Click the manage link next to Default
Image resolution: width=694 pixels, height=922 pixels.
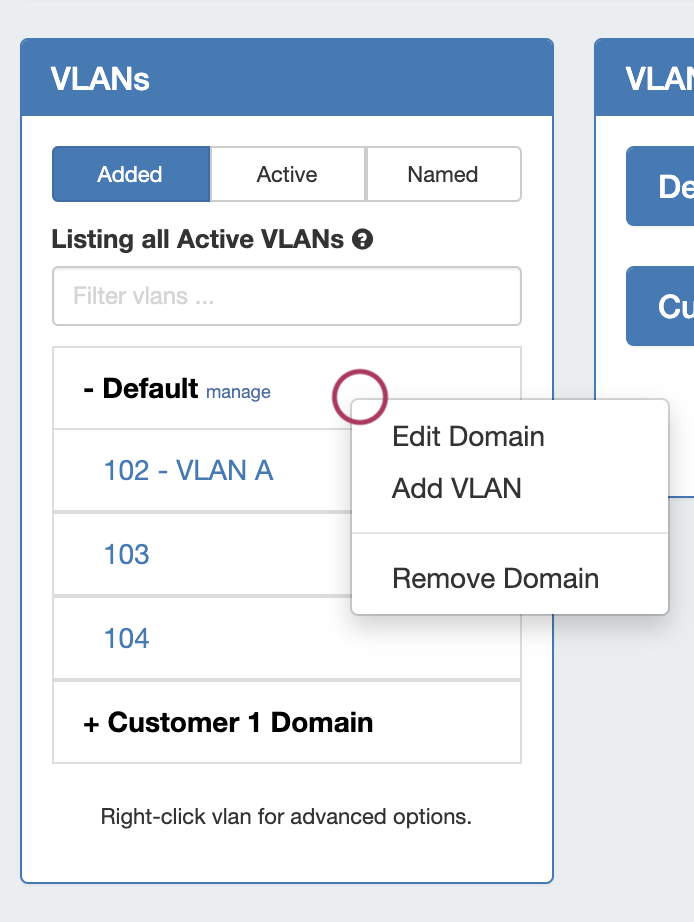238,392
